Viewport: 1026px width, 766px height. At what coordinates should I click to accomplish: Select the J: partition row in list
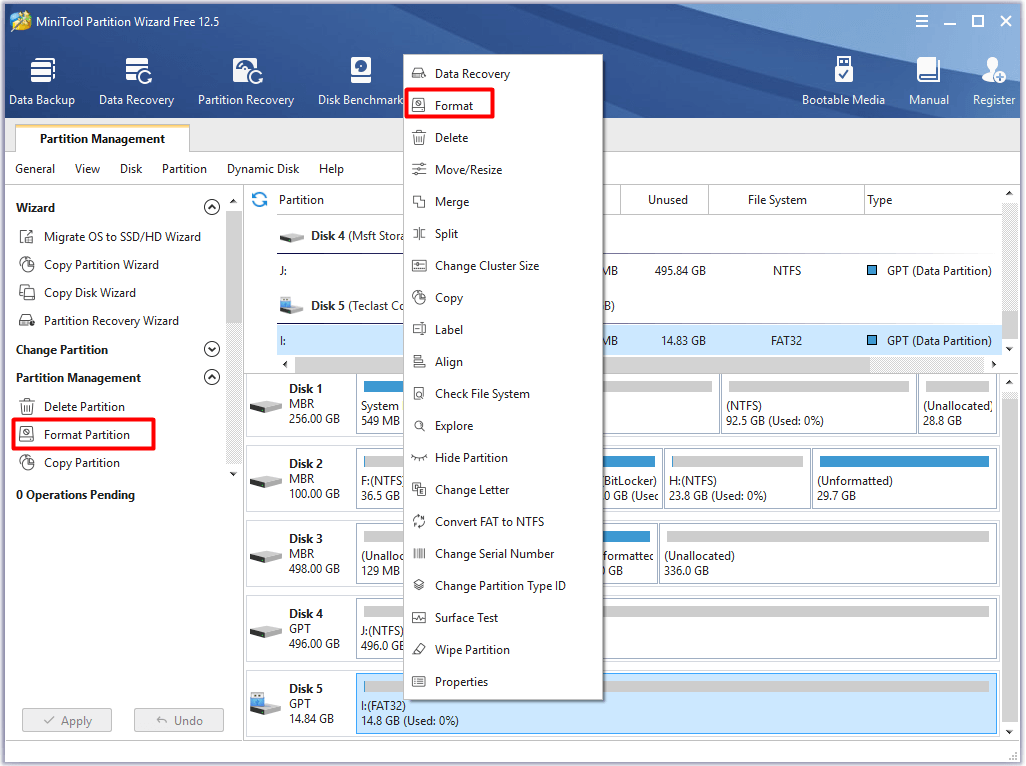click(x=639, y=271)
